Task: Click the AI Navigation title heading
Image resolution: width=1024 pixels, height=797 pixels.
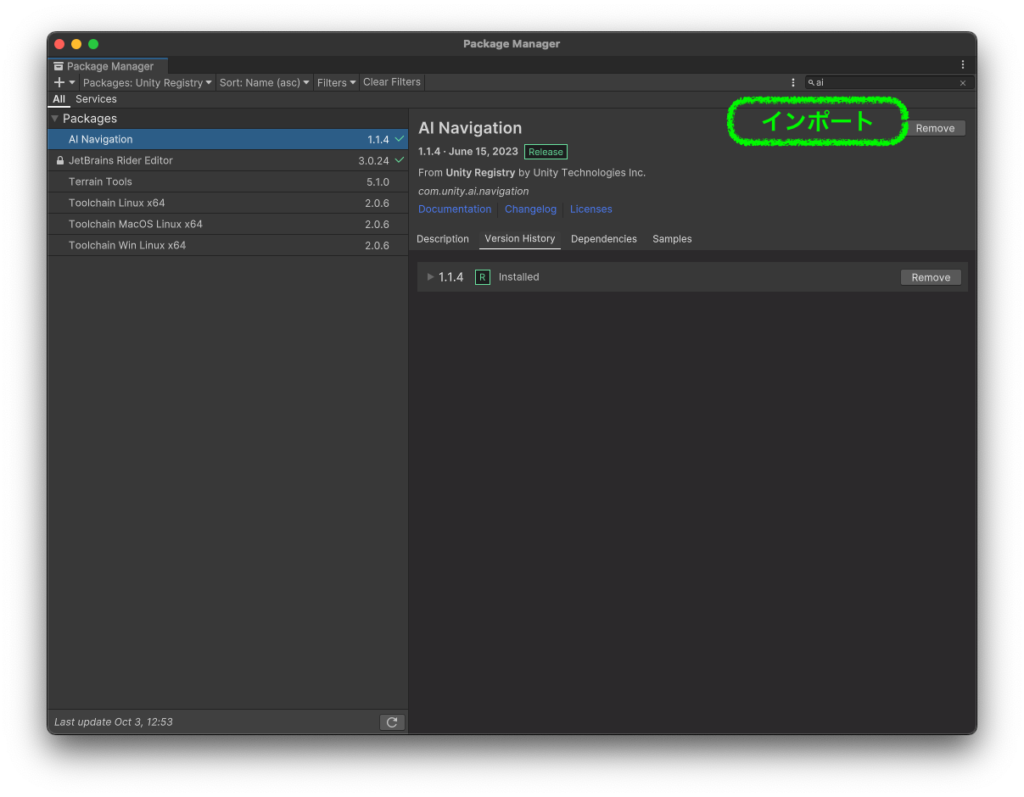Action: pos(470,128)
